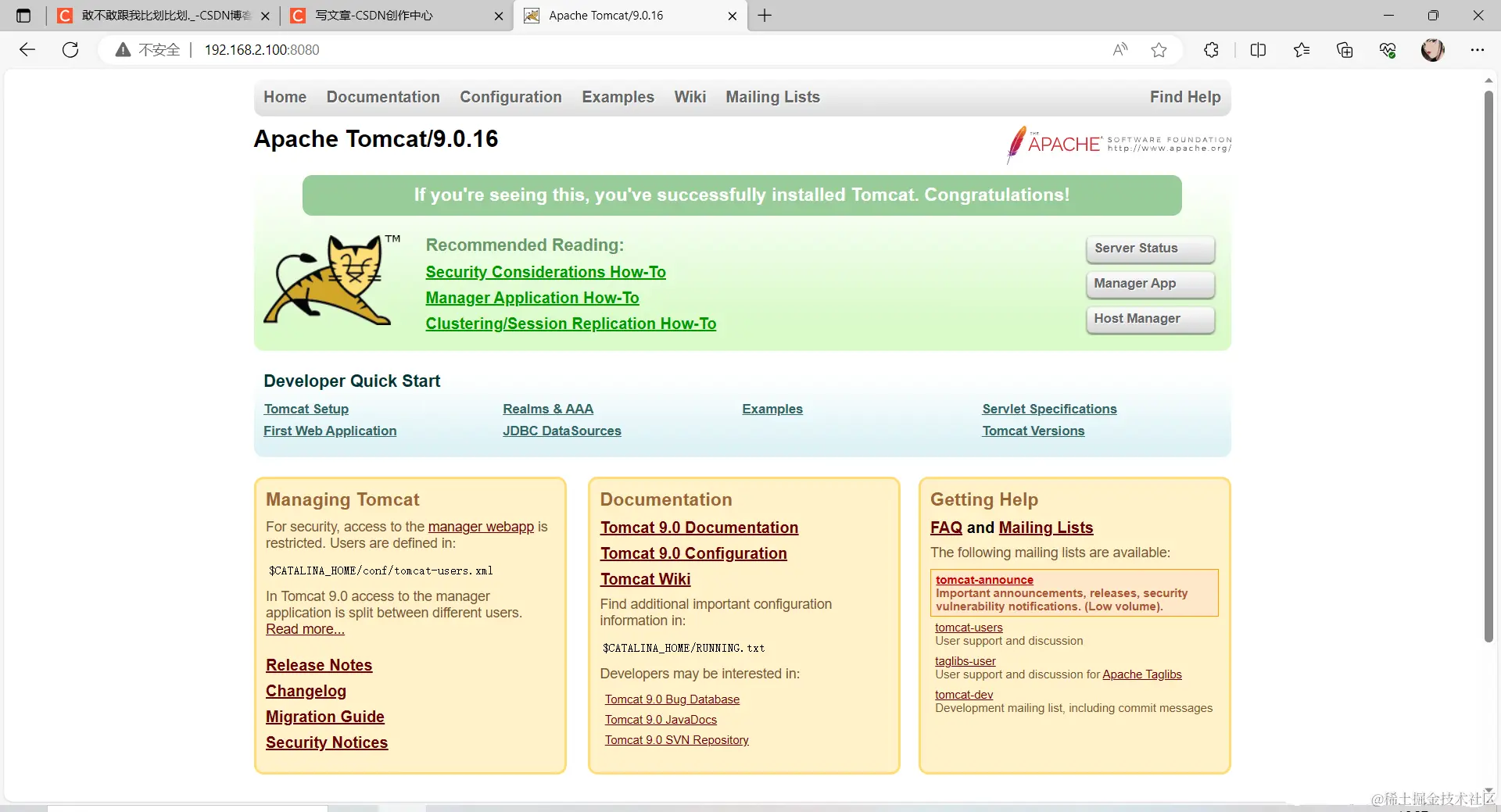
Task: Open the Tomcat Wiki link
Action: [645, 579]
